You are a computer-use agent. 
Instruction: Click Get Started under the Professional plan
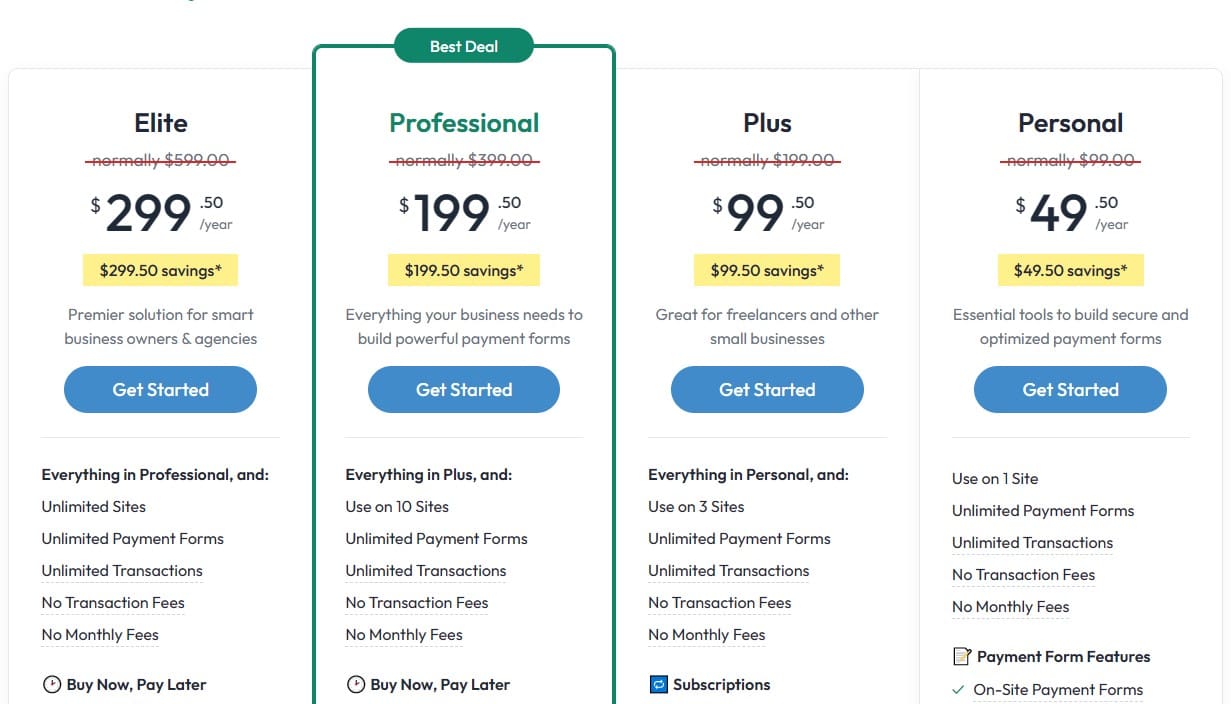(463, 389)
